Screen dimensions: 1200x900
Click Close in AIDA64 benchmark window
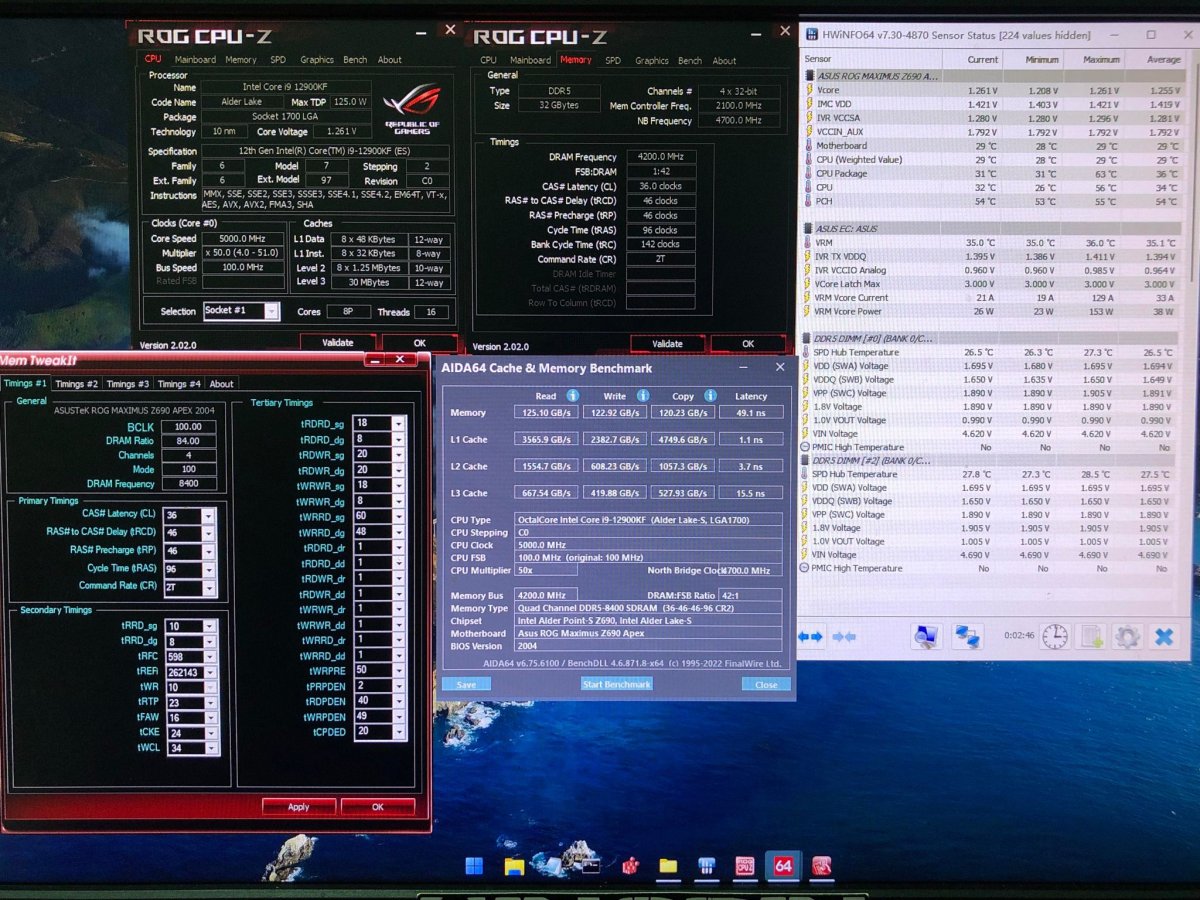766,684
